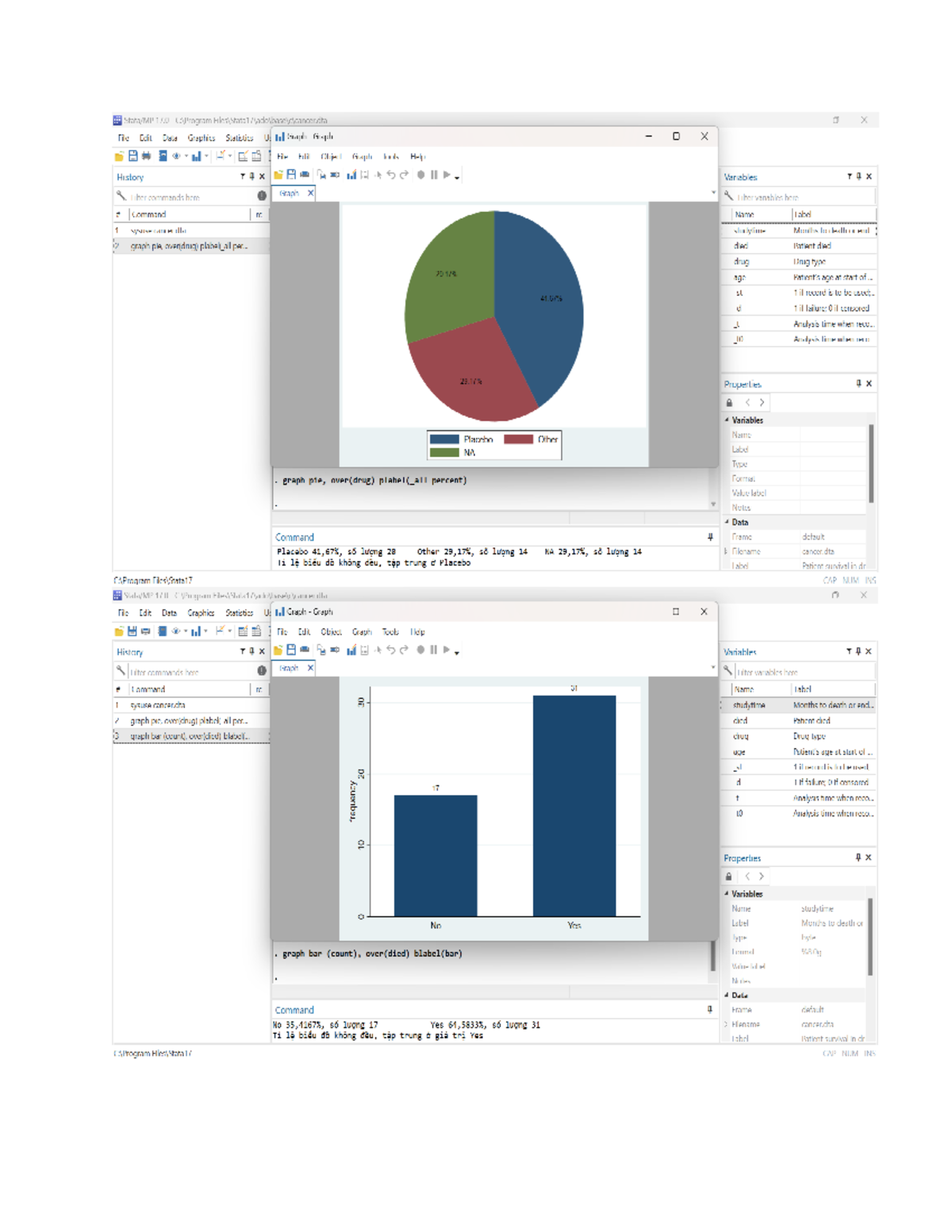Previous arrow in Properties panel, bar chart window
The image size is (952, 1232).
(x=747, y=877)
